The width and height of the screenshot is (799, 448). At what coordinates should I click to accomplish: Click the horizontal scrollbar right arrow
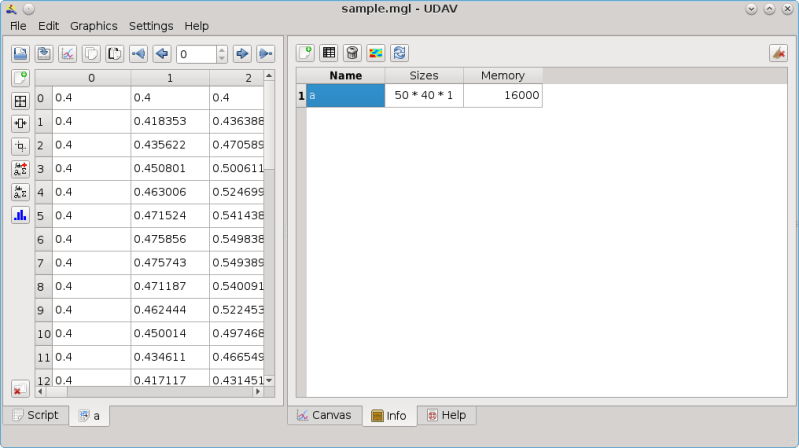point(258,392)
